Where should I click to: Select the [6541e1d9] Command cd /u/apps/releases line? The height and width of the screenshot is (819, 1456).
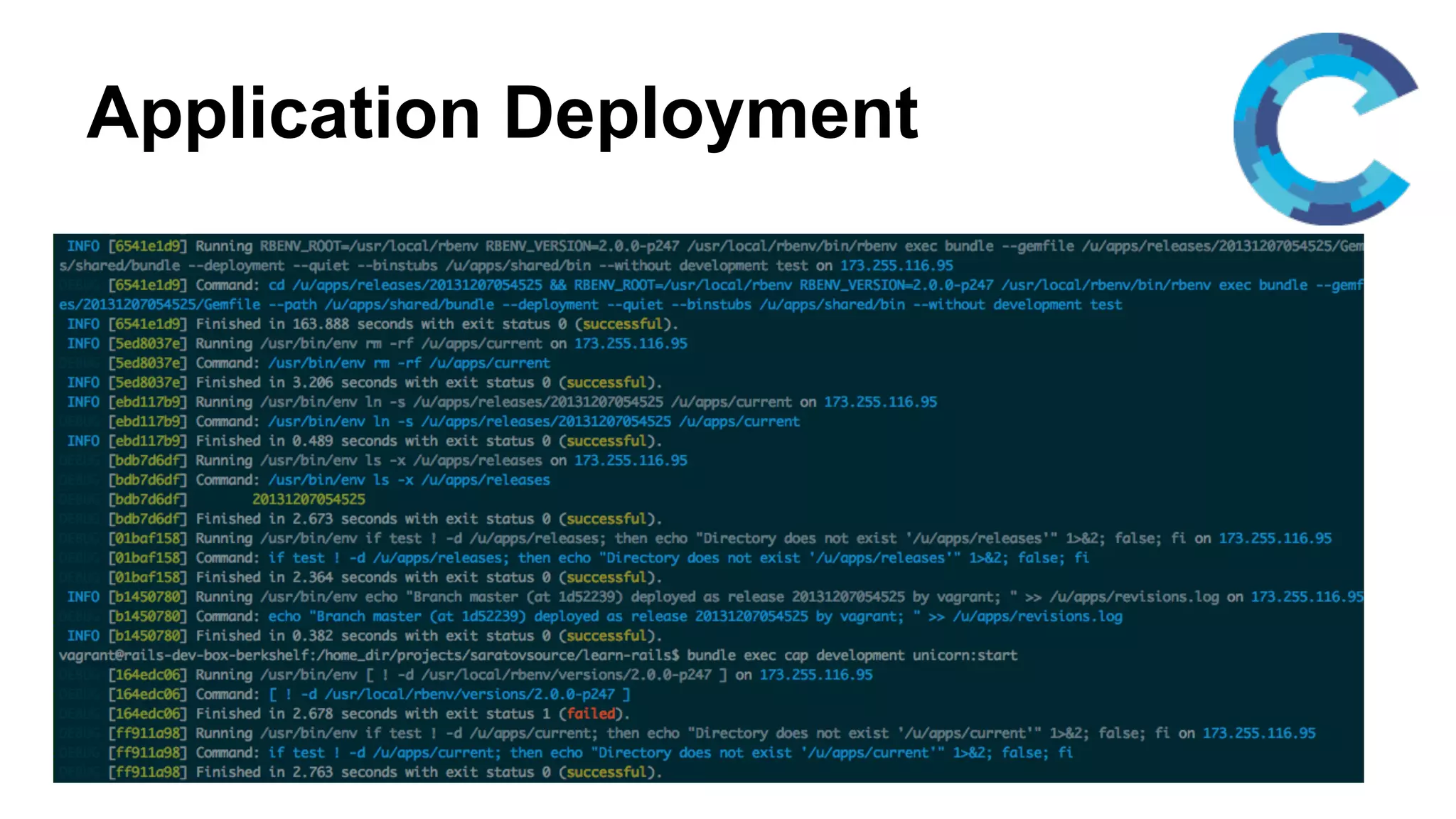pos(712,285)
